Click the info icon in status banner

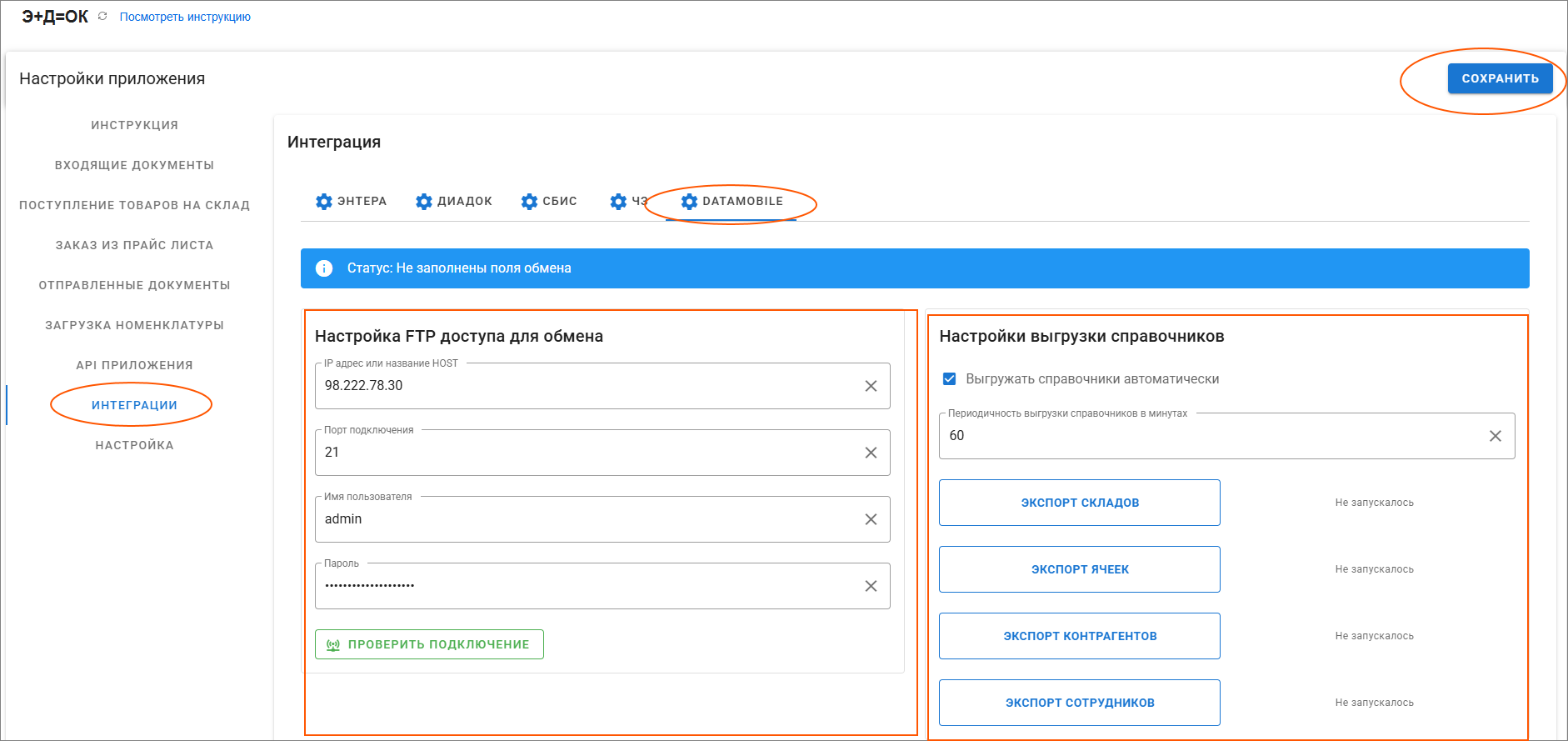[324, 268]
